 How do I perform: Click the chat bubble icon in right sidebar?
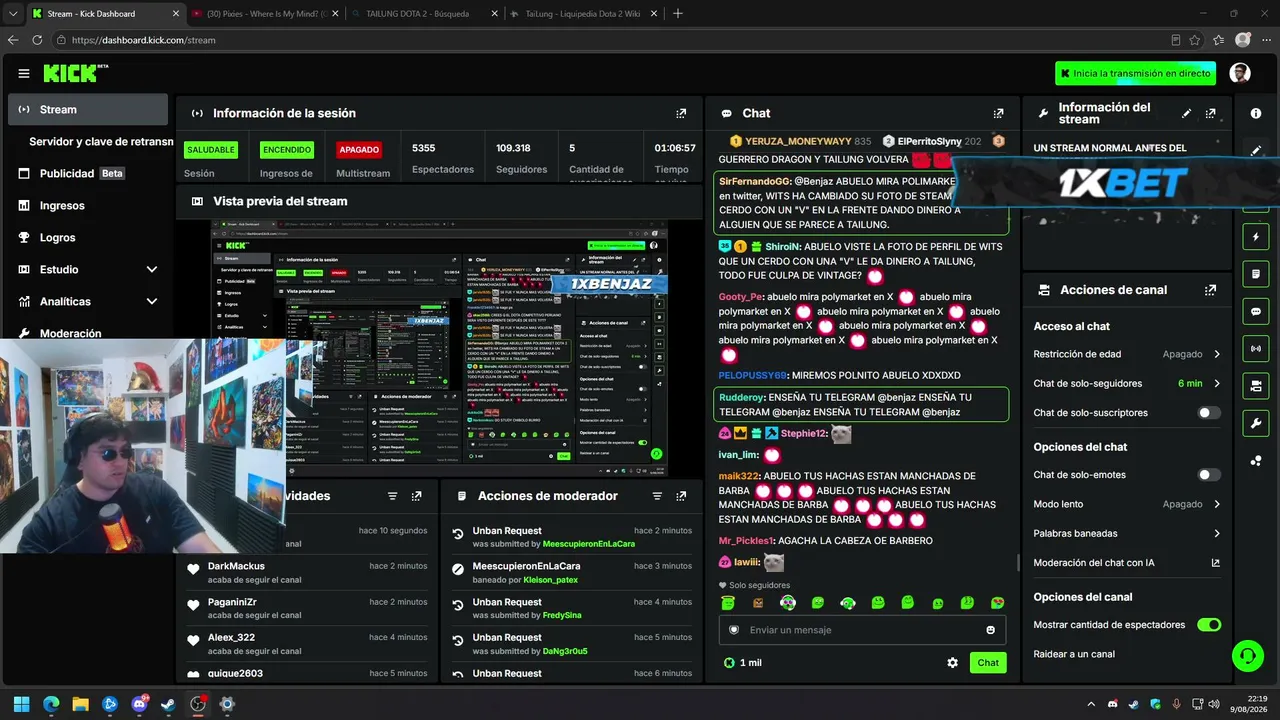coord(1256,311)
